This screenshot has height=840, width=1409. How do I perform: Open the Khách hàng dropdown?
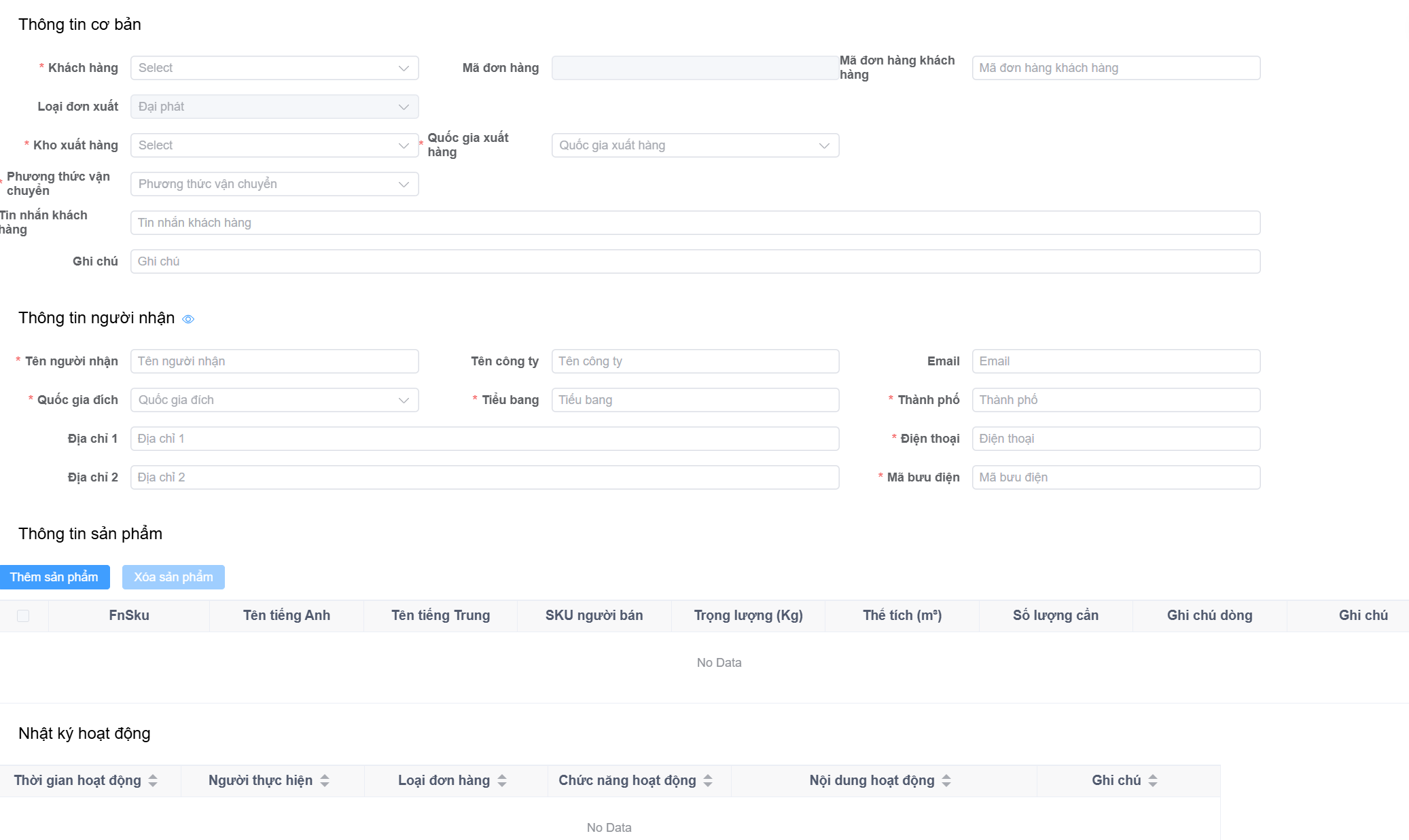click(274, 68)
